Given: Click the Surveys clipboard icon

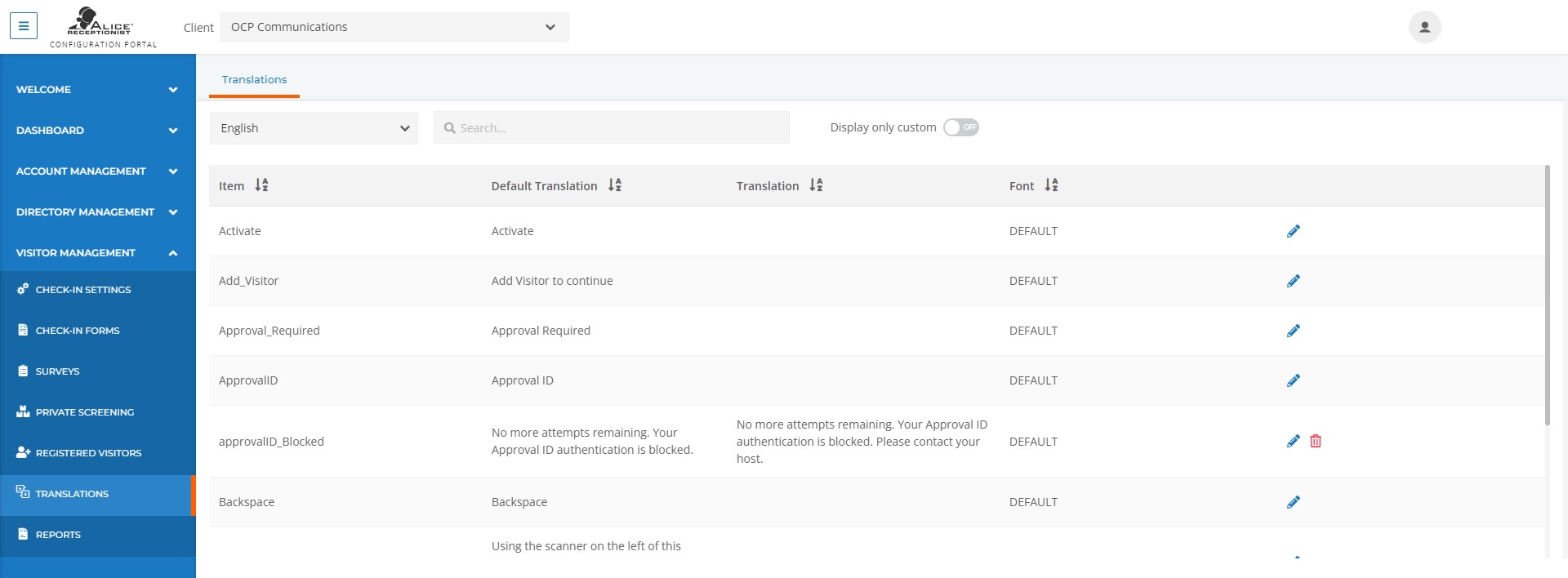Looking at the screenshot, I should 23,371.
